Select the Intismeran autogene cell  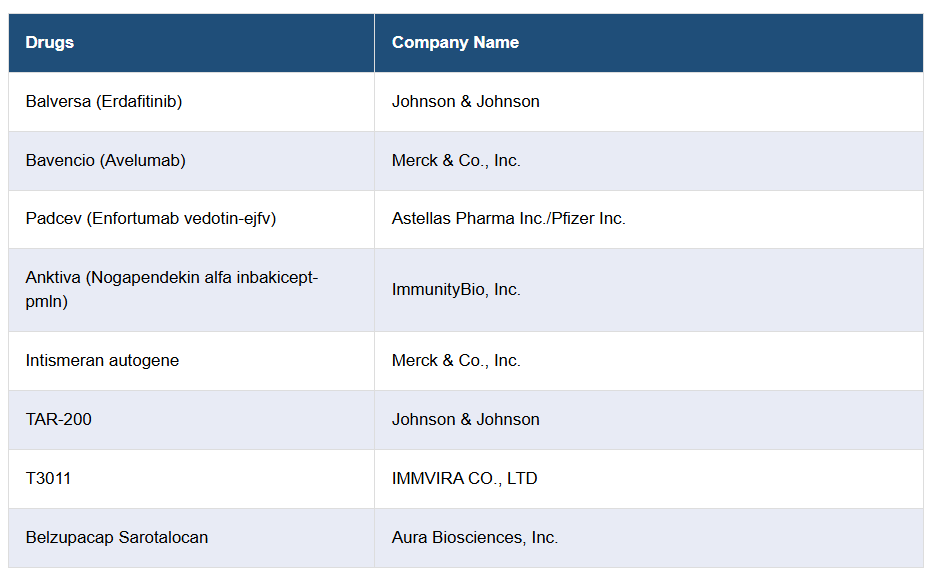(x=103, y=361)
